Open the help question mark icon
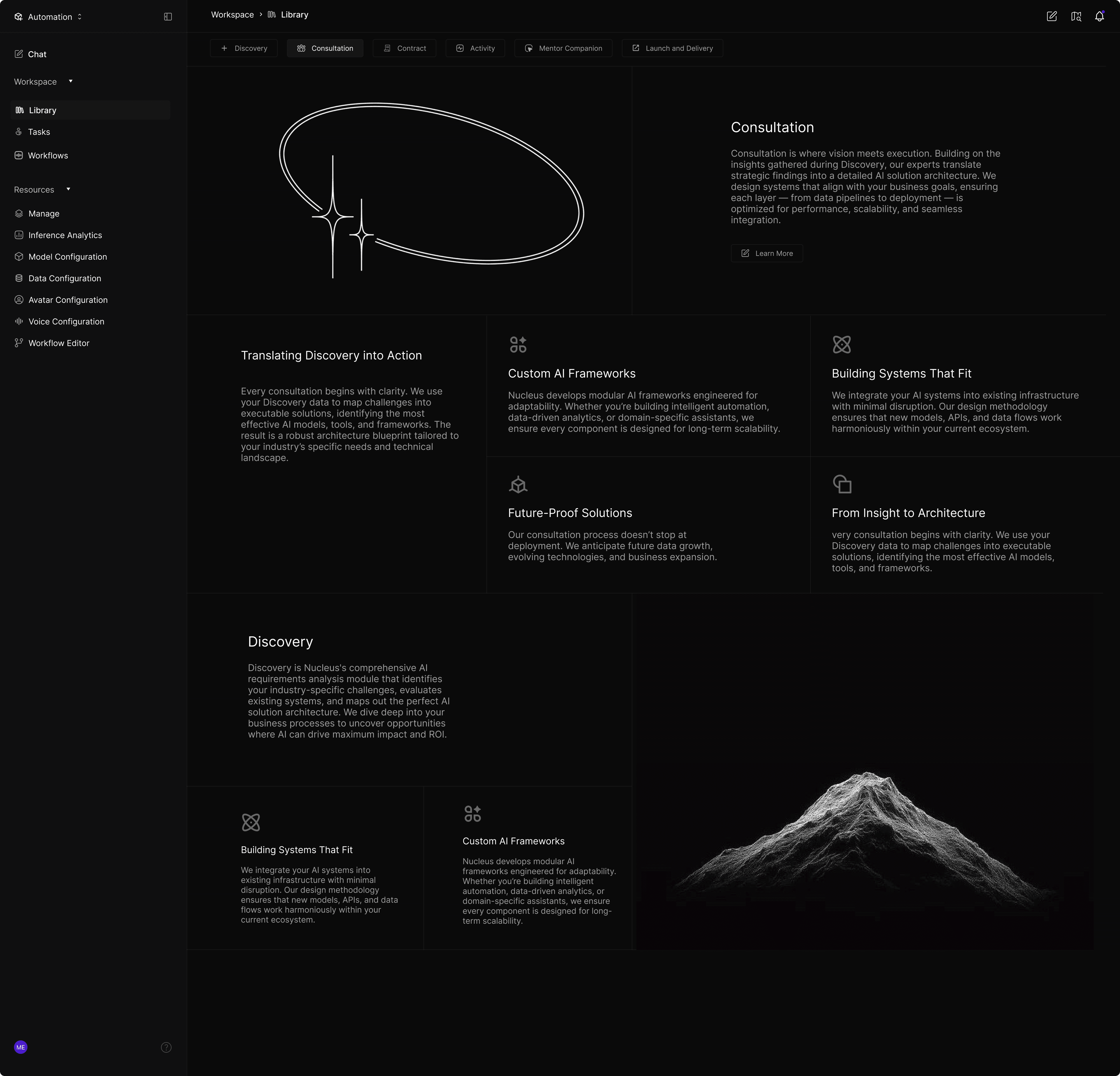Viewport: 1120px width, 1076px height. (x=166, y=1047)
